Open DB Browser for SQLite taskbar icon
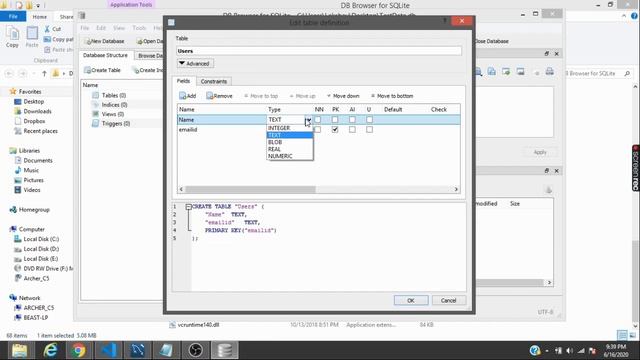Screen dimensions: 640x360 224,350
